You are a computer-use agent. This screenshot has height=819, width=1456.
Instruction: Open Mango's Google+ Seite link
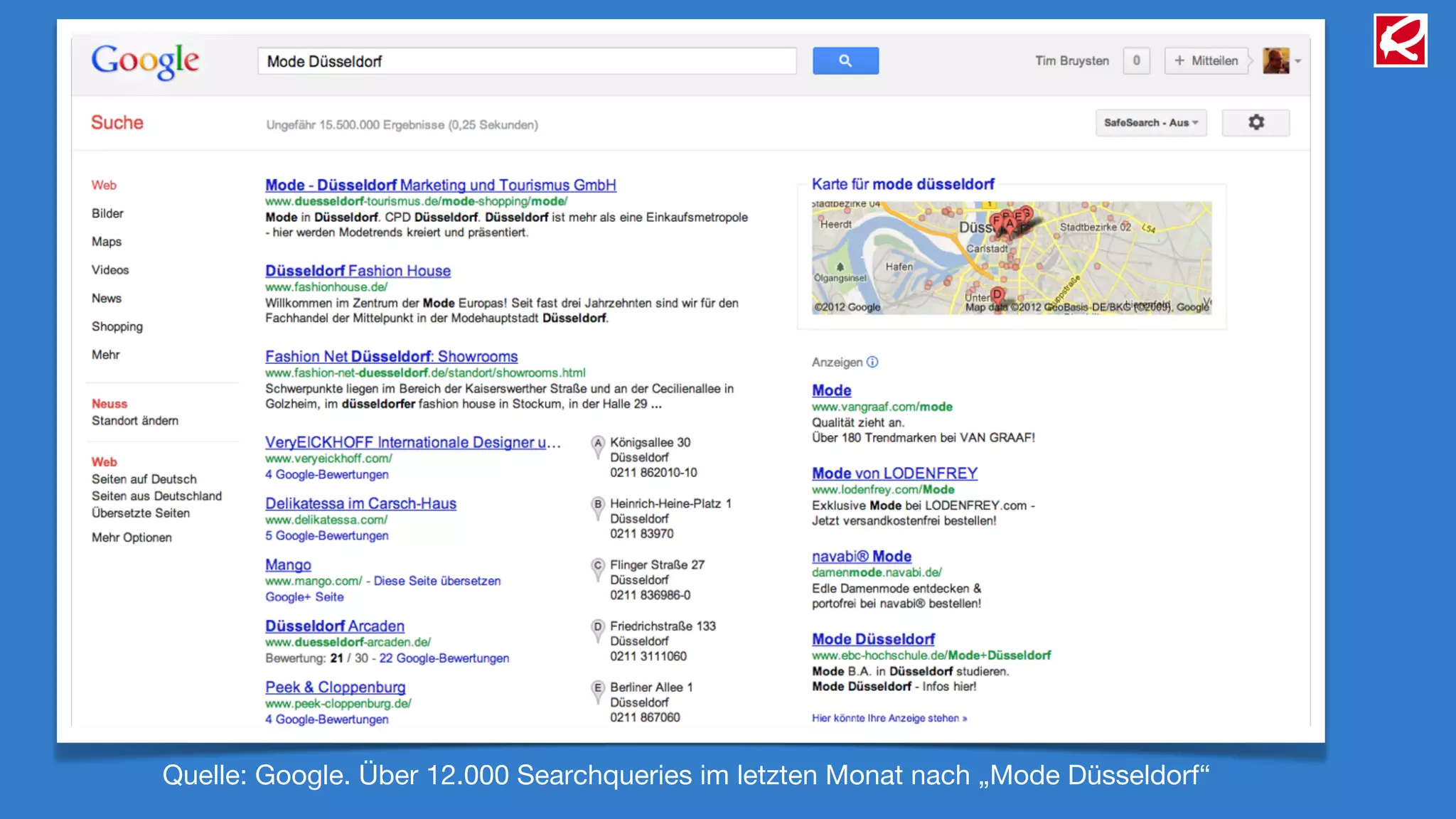coord(304,597)
